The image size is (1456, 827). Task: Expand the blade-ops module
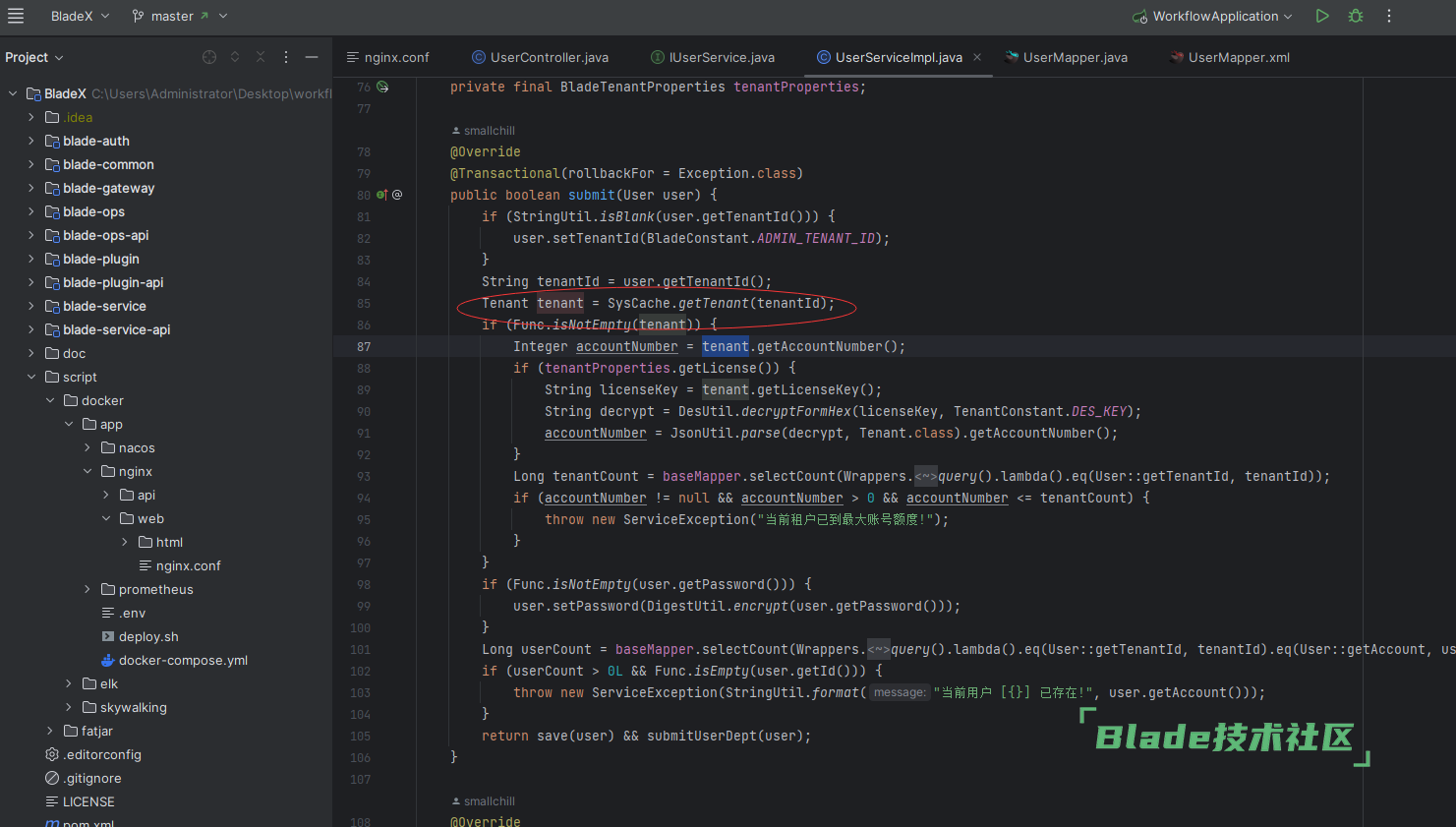coord(31,211)
